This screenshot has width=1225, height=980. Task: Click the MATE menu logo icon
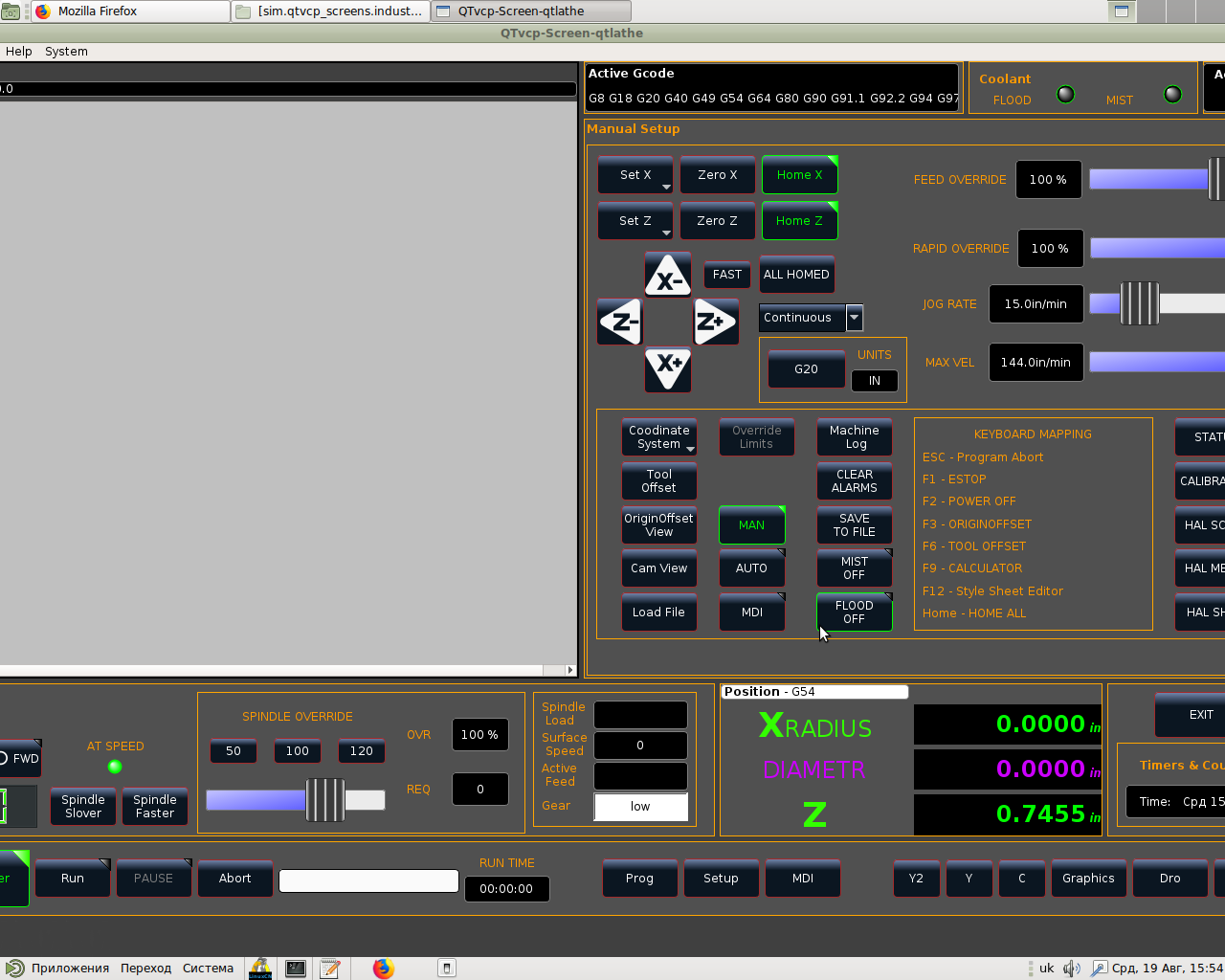click(14, 969)
